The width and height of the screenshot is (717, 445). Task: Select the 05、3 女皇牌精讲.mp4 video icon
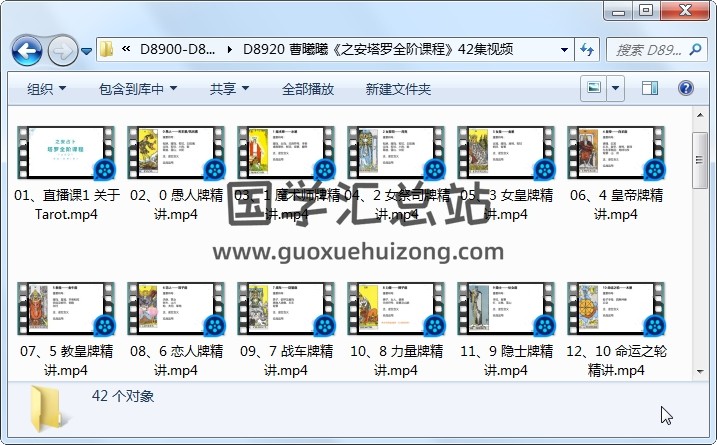(x=506, y=153)
